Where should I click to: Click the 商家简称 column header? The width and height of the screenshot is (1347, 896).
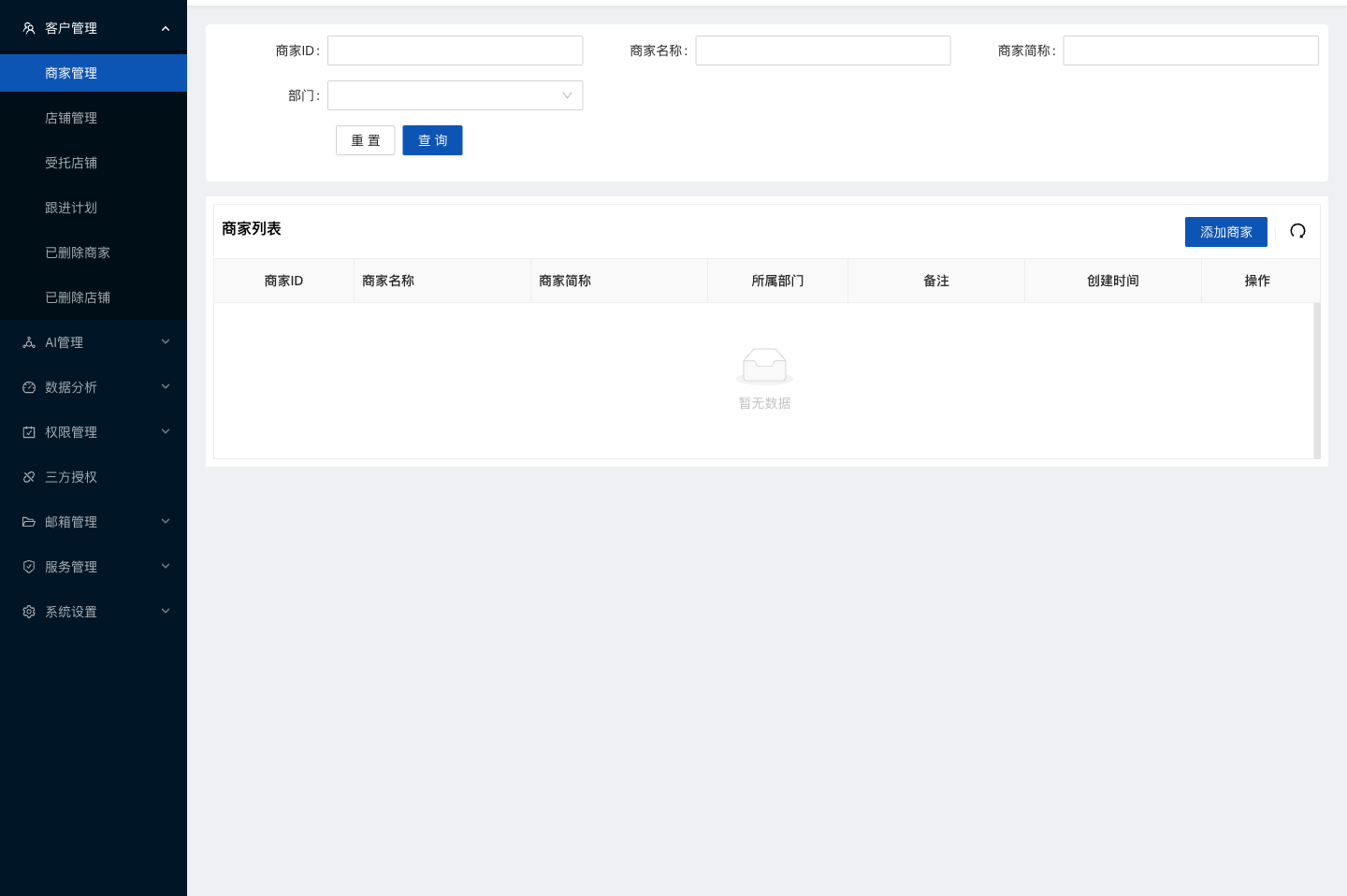(618, 281)
